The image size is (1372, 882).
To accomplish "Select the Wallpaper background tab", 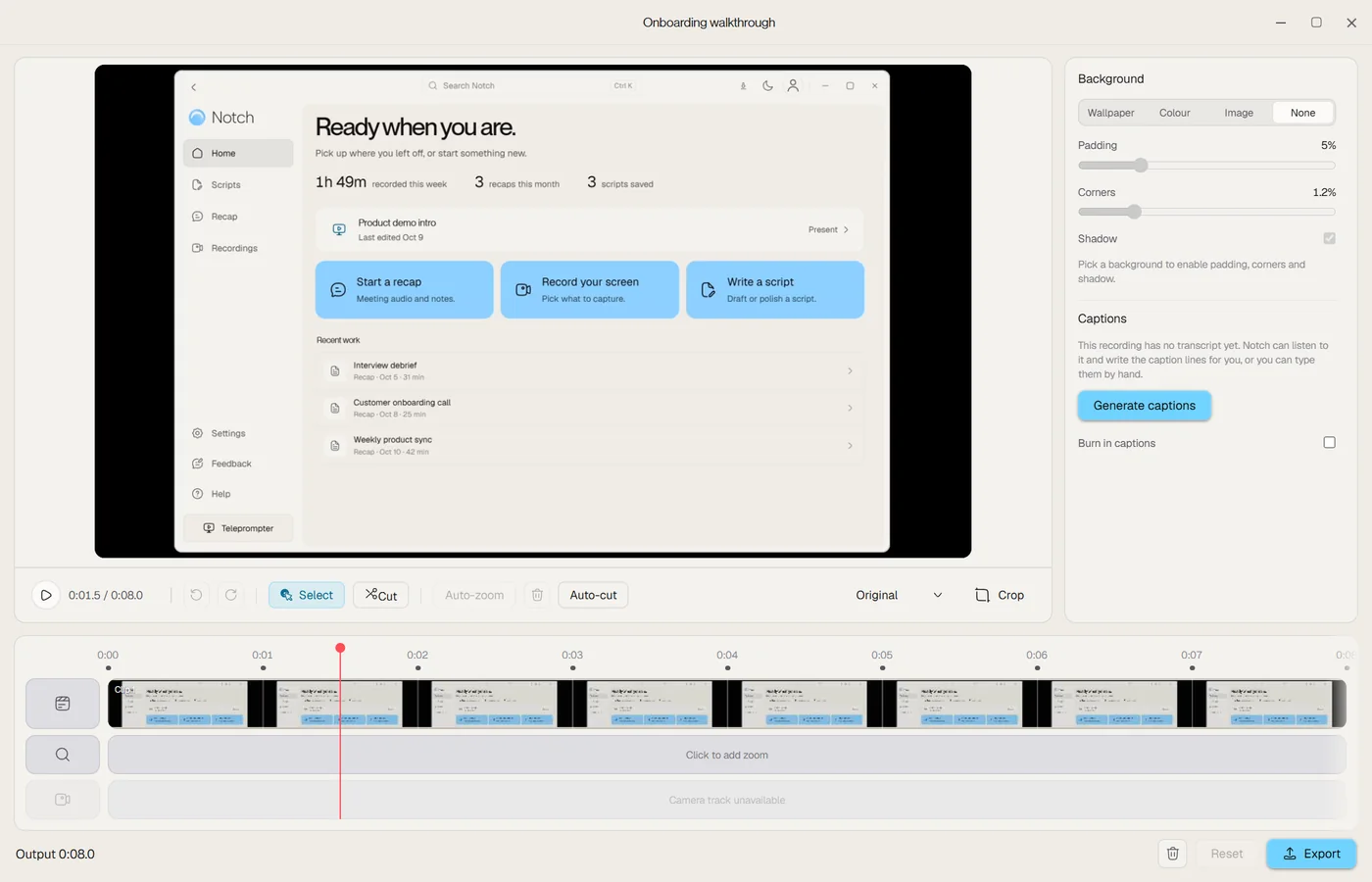I will tap(1110, 113).
